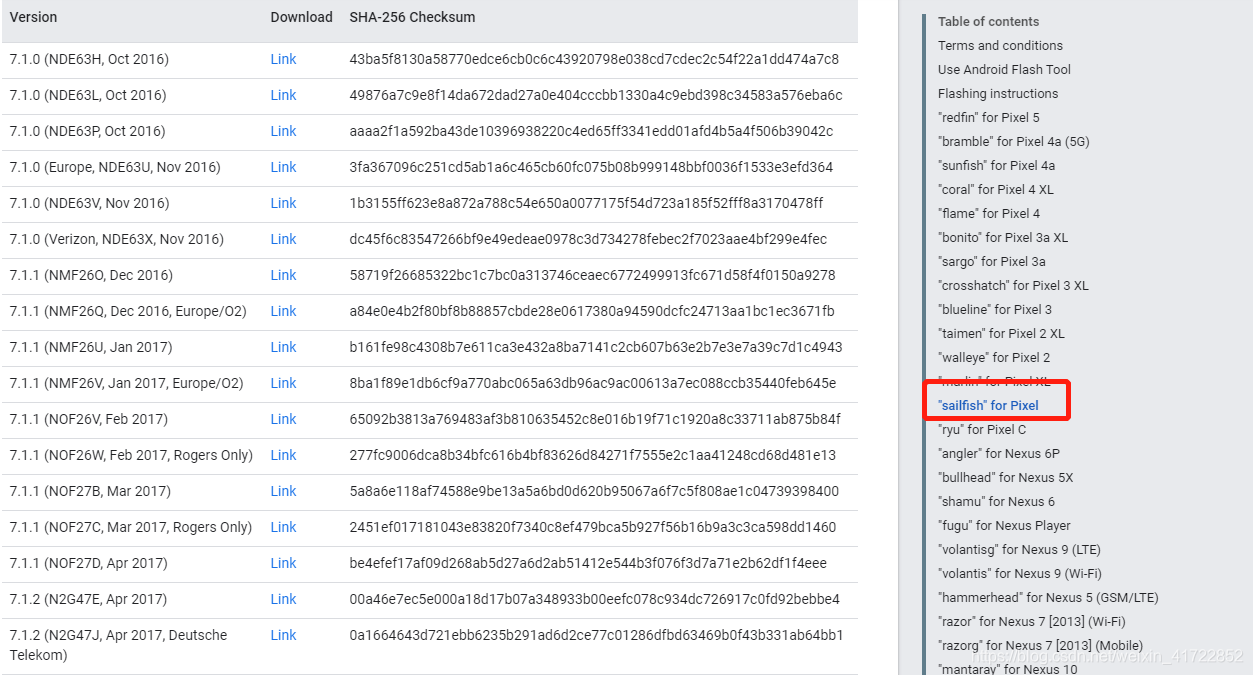Jump to "crosshatch" for Pixel 3 XL
Image resolution: width=1253 pixels, height=675 pixels.
click(1013, 285)
